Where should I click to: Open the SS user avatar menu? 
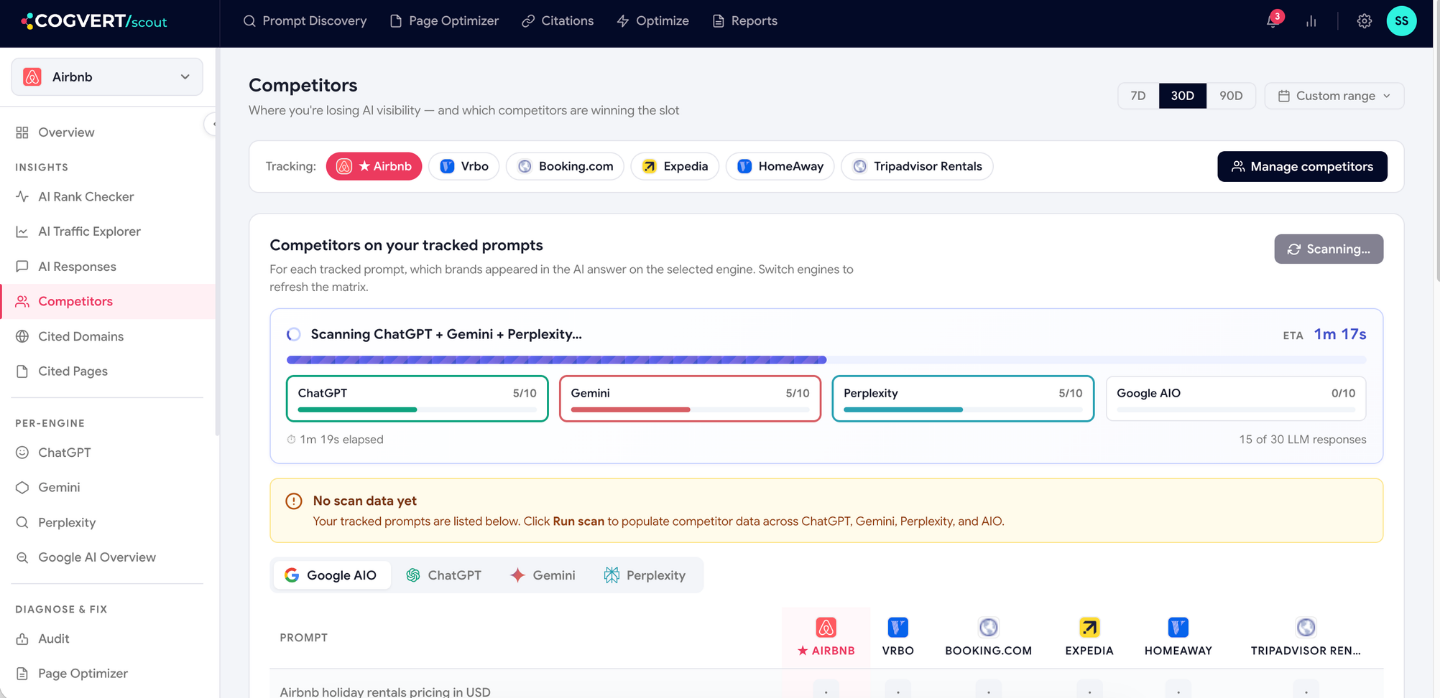tap(1401, 20)
